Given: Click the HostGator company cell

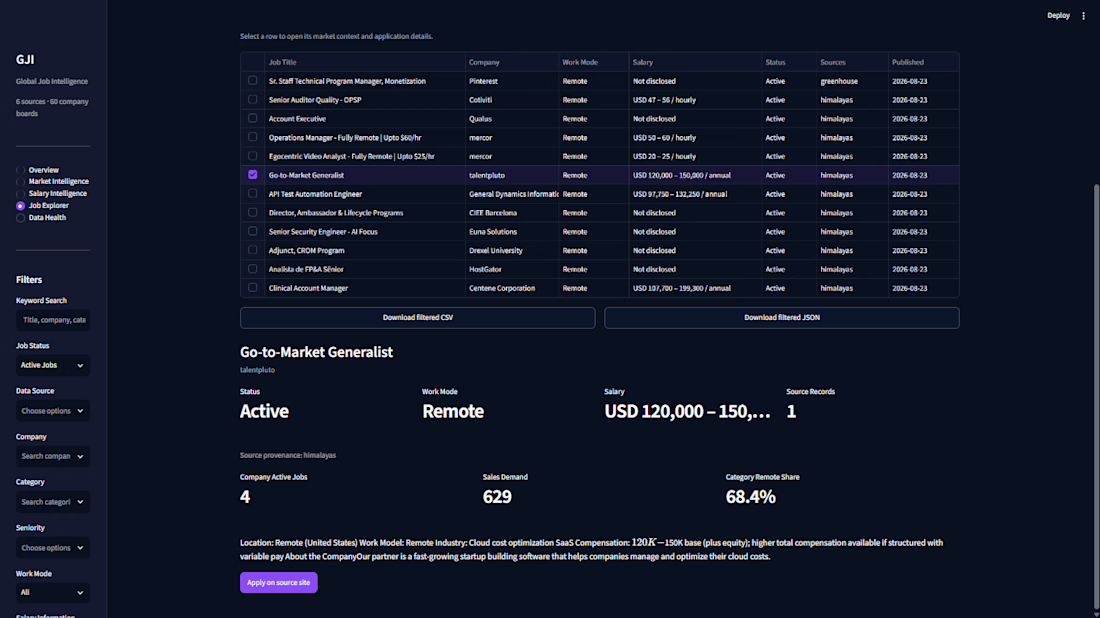Looking at the screenshot, I should [x=511, y=269].
